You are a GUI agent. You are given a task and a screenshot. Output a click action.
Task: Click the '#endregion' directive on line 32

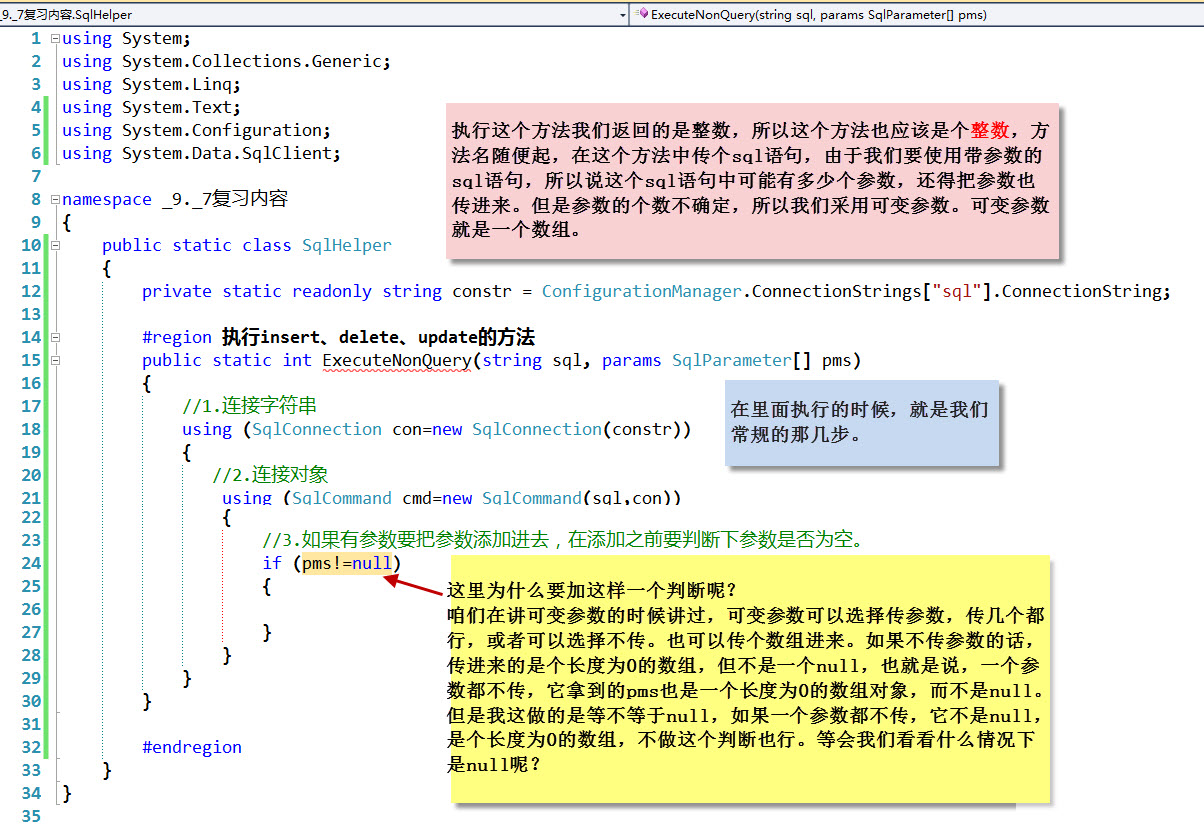point(192,747)
